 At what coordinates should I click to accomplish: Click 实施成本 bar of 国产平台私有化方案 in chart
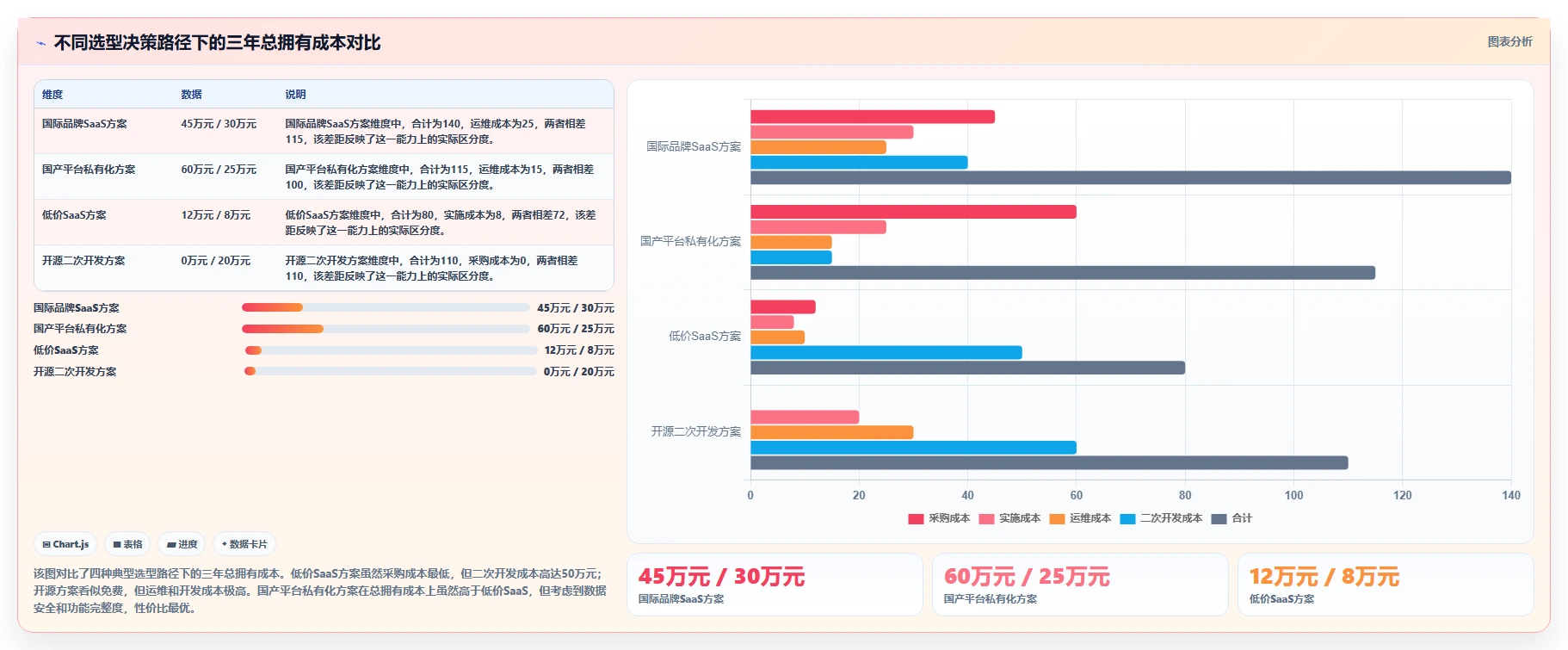(x=818, y=227)
